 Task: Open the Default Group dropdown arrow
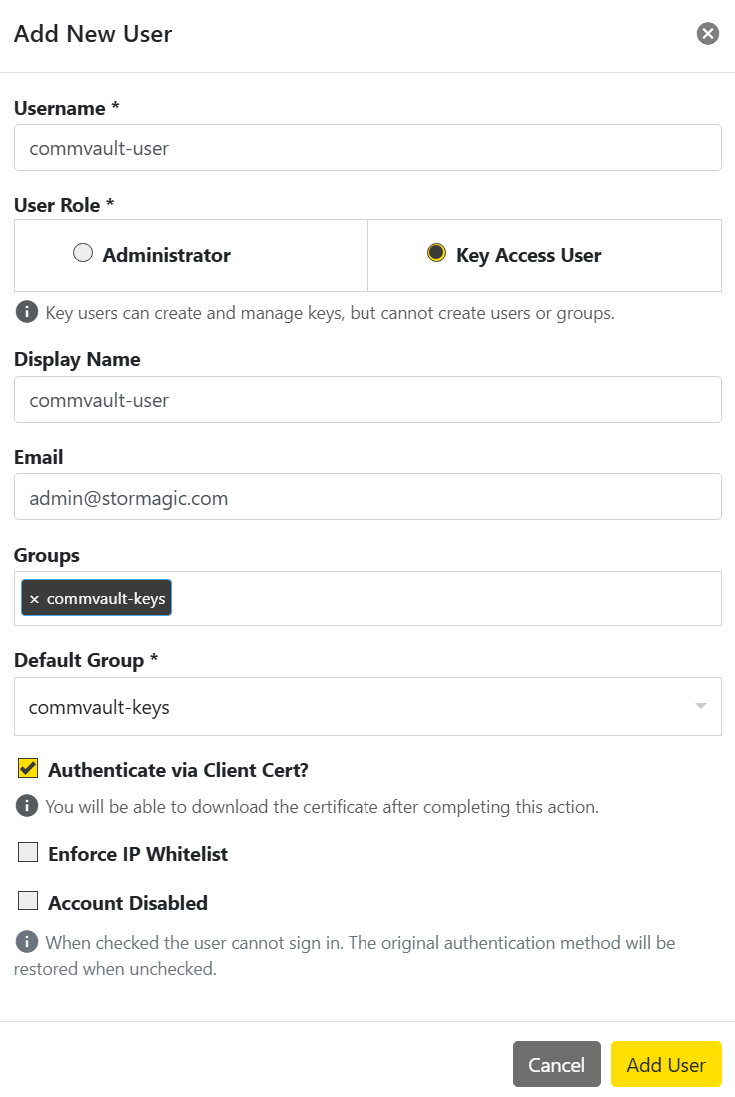pos(700,706)
